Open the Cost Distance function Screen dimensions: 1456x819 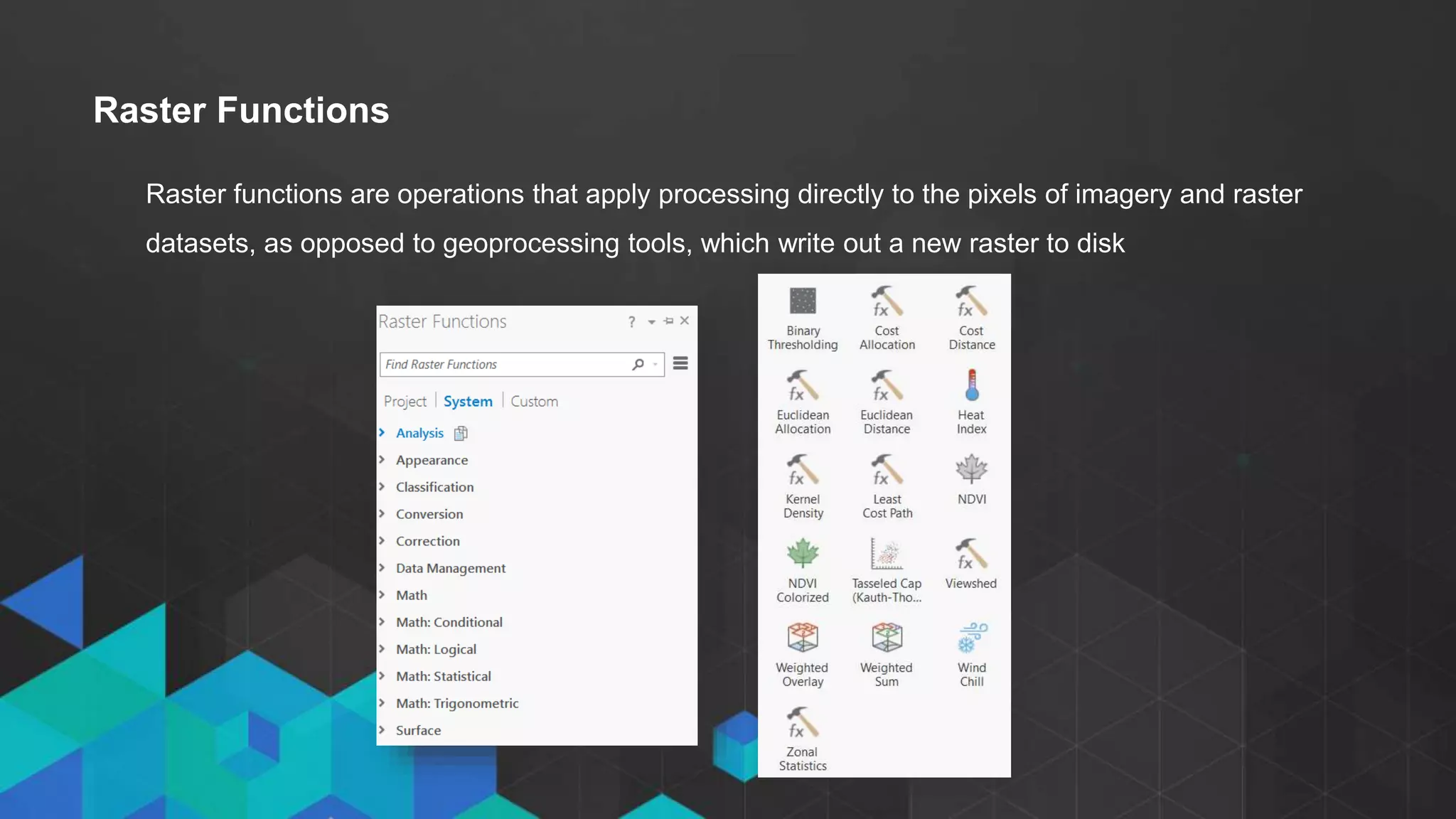[x=971, y=318]
